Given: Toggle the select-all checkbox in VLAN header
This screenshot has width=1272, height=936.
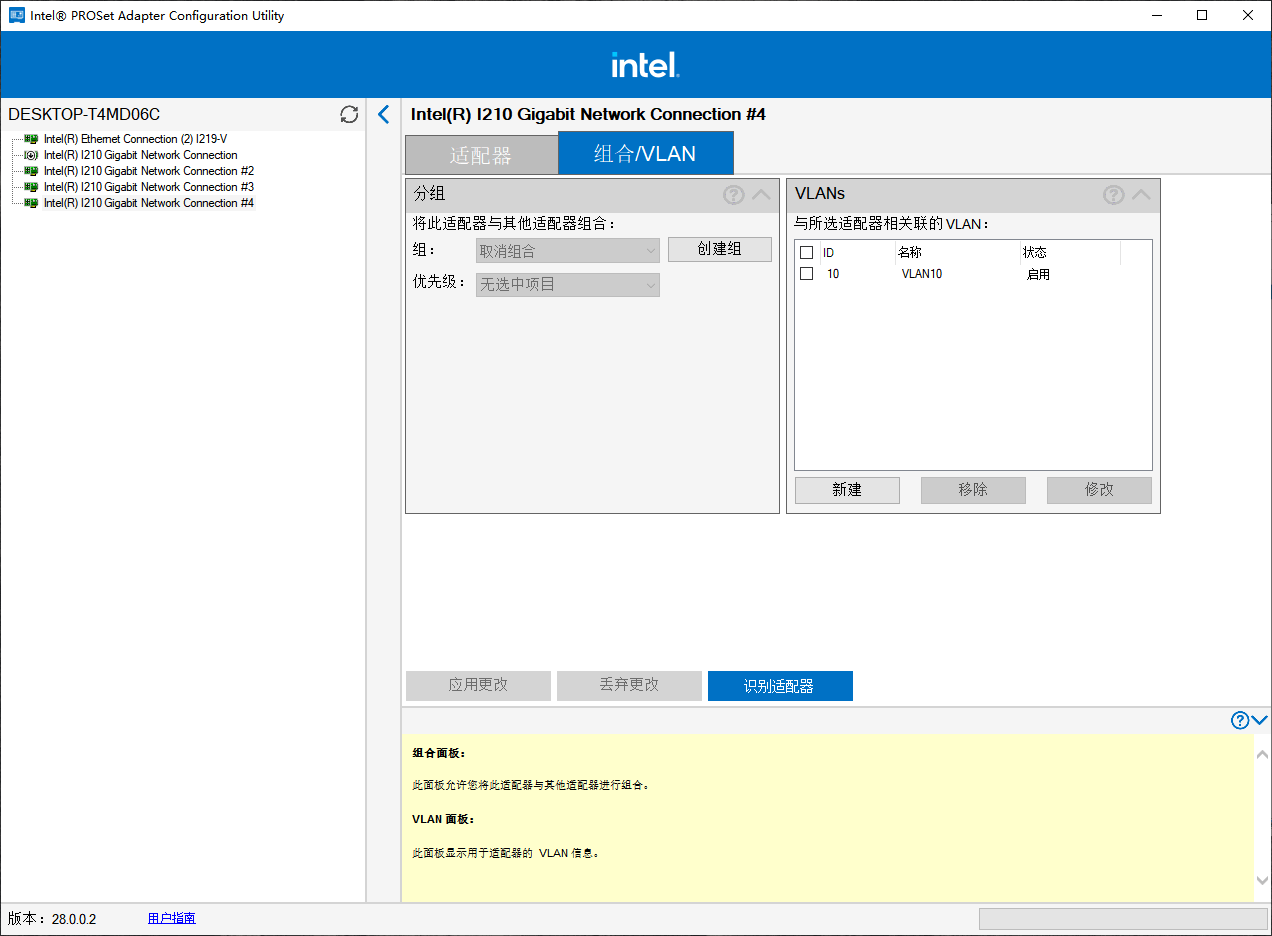Looking at the screenshot, I should coord(807,253).
